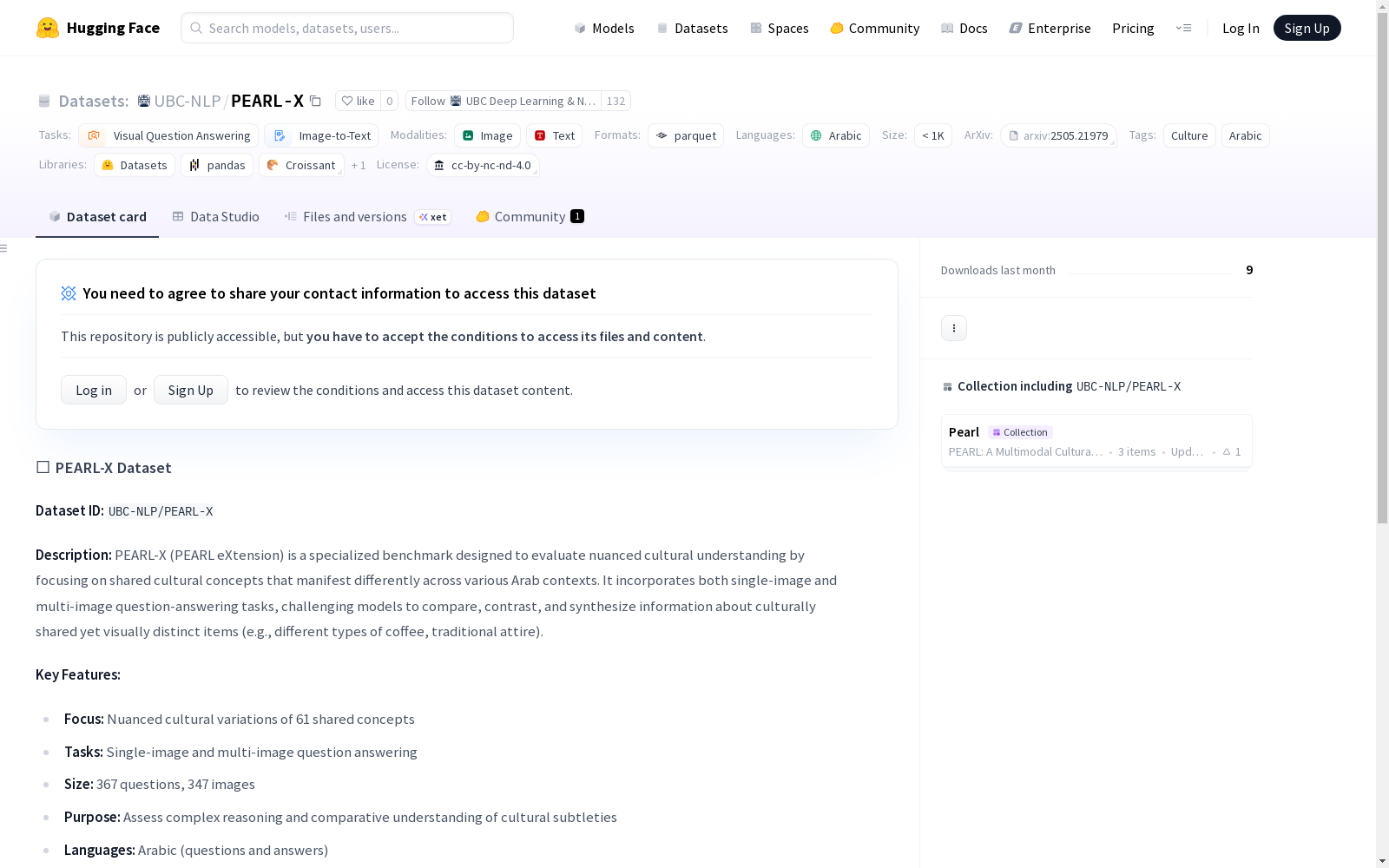Open the dataset Community tab
This screenshot has width=1389, height=868.
(530, 217)
